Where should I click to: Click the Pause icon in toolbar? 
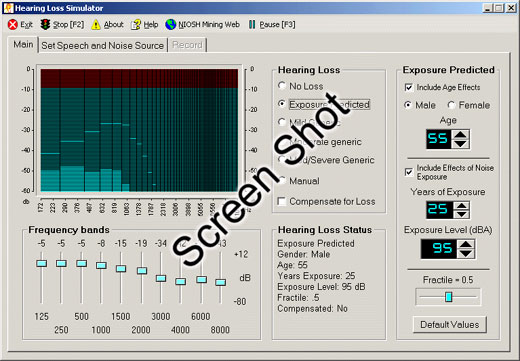point(252,25)
